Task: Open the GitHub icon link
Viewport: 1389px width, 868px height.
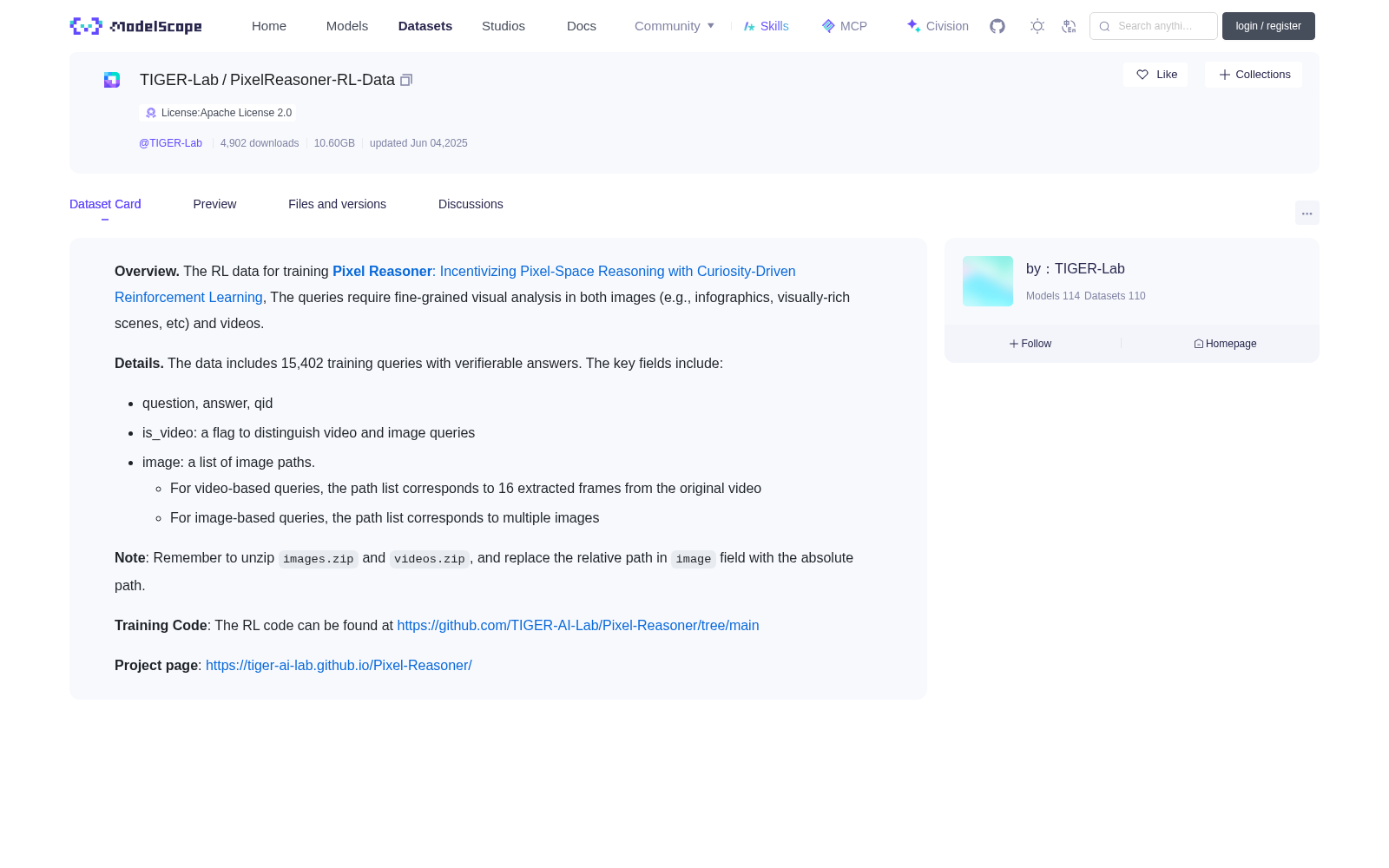Action: [997, 26]
